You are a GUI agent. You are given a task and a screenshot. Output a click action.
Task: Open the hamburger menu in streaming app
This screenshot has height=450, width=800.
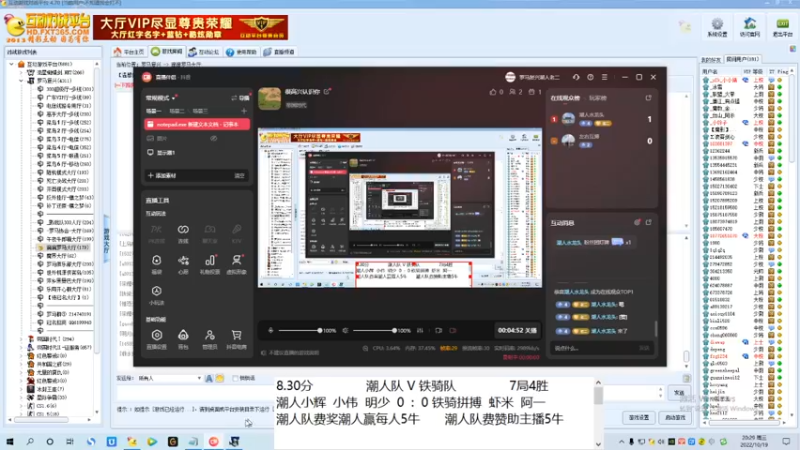[x=605, y=77]
